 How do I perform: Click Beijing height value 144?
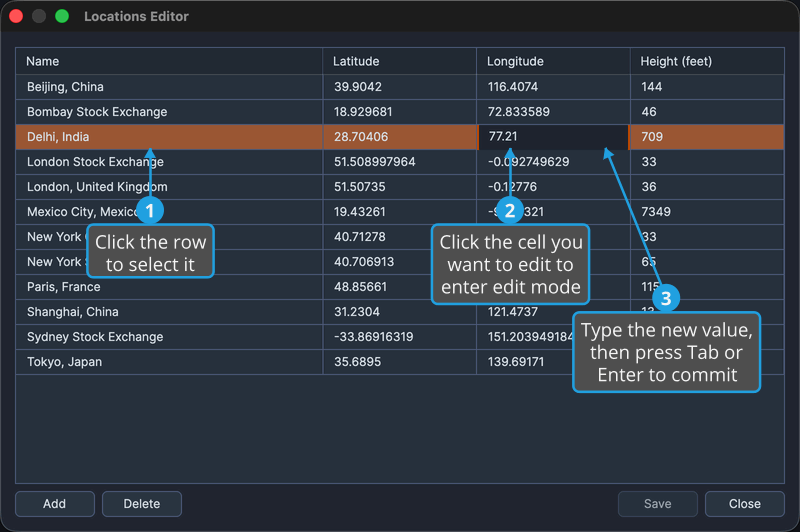click(x=707, y=87)
